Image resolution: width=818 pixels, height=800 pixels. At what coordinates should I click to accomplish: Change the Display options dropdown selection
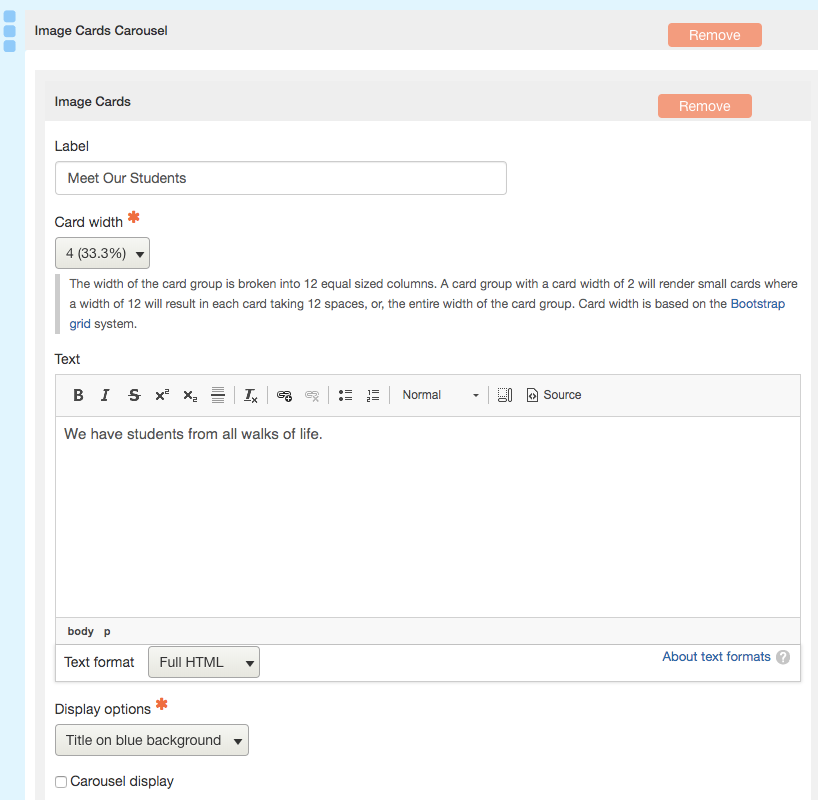click(x=151, y=740)
